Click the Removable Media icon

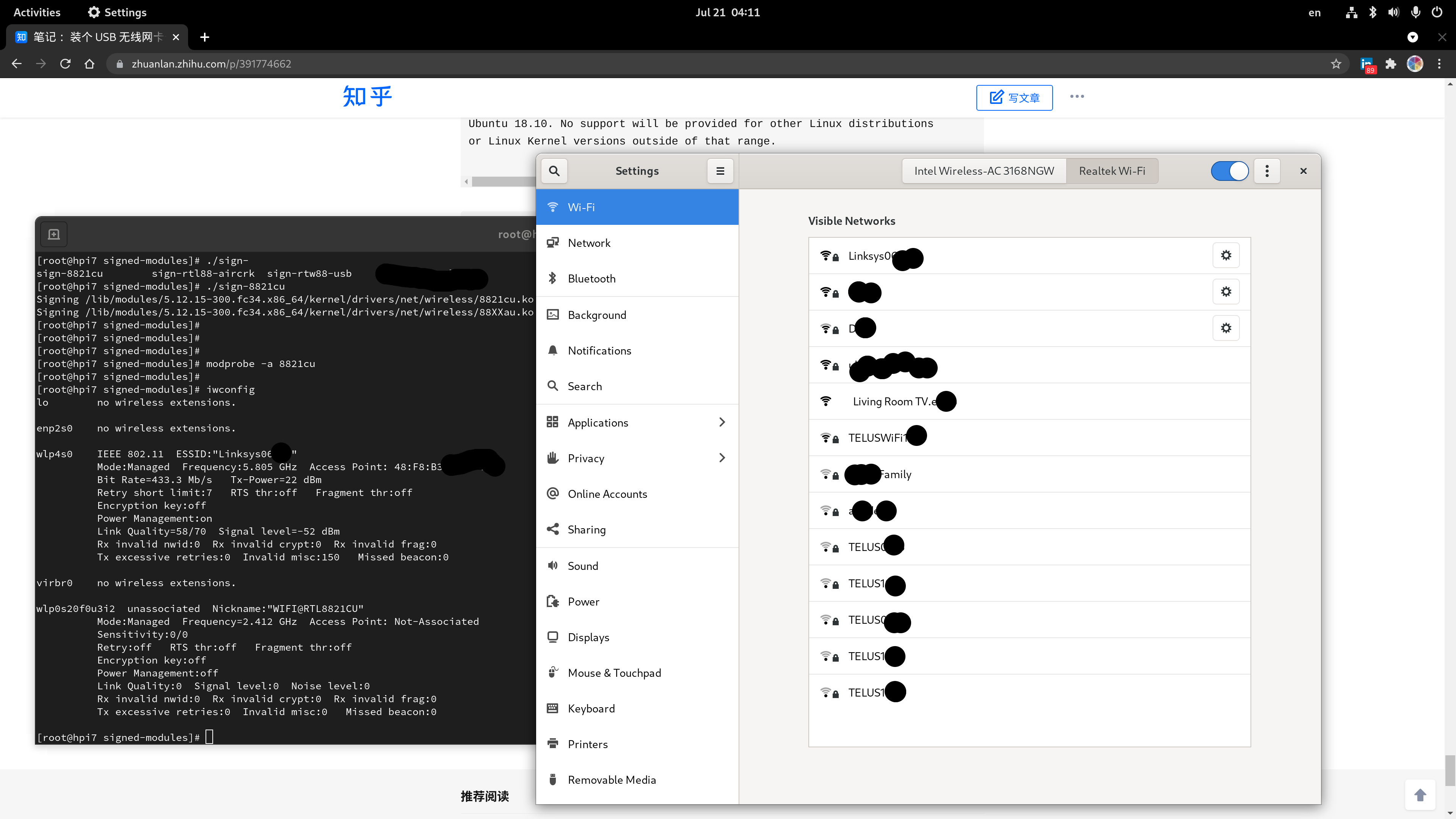[553, 780]
